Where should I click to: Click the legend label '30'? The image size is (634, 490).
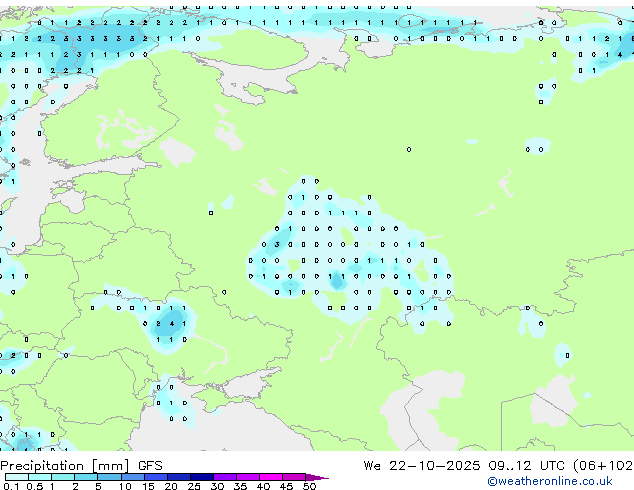(x=217, y=486)
